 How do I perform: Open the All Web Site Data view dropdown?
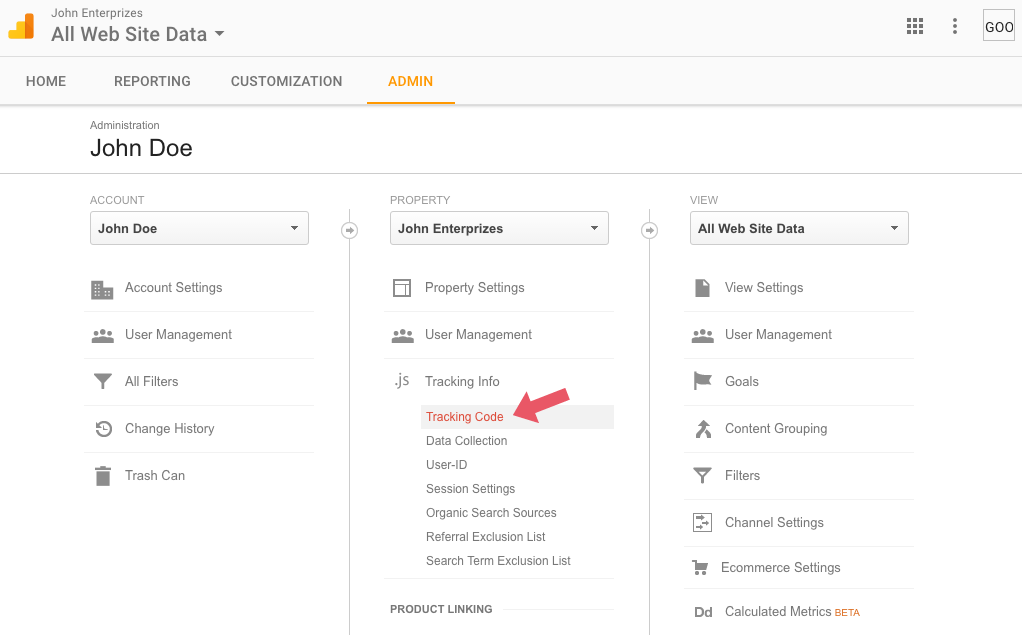tap(799, 228)
